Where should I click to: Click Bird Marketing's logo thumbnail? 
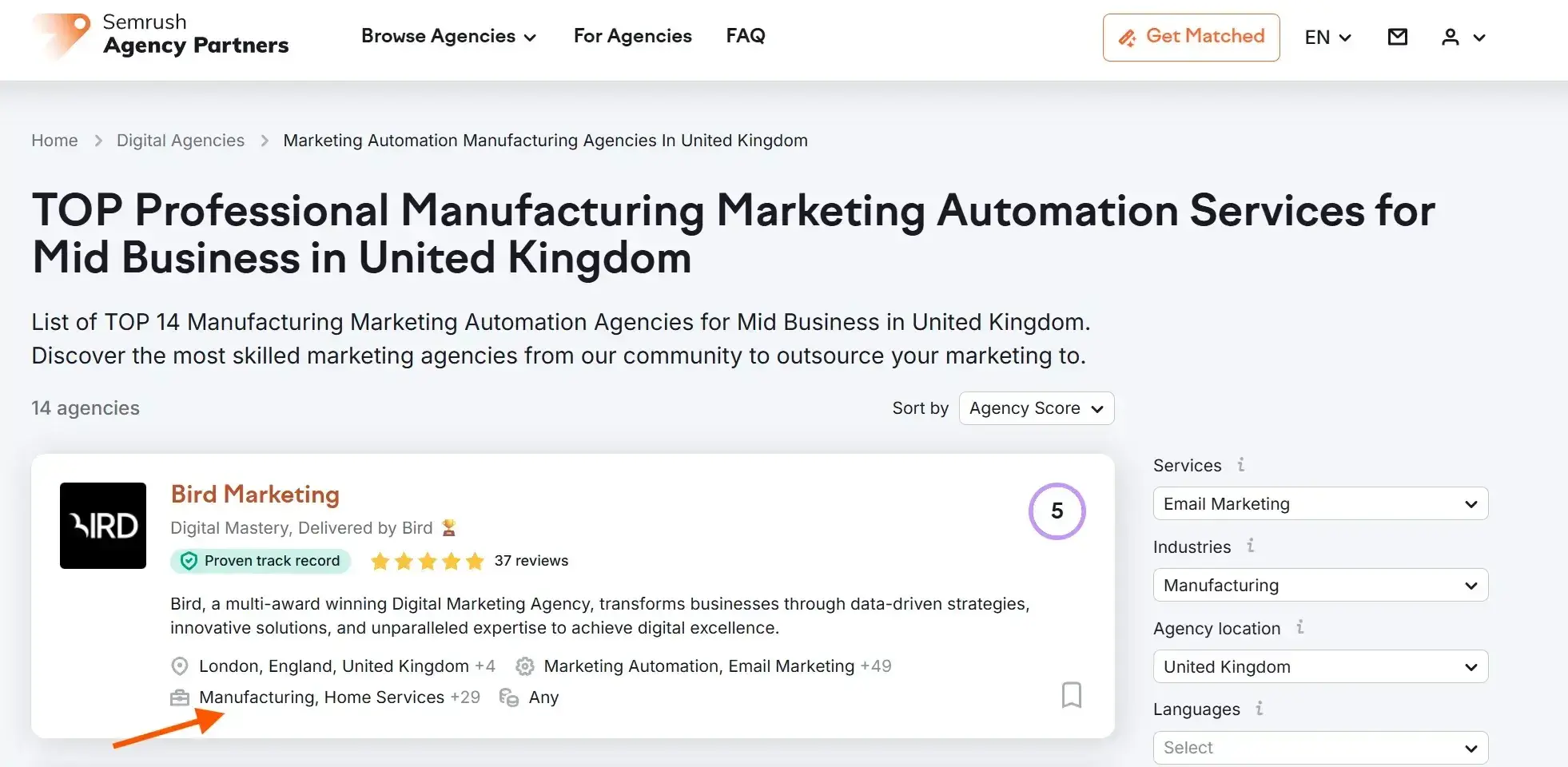[x=103, y=526]
